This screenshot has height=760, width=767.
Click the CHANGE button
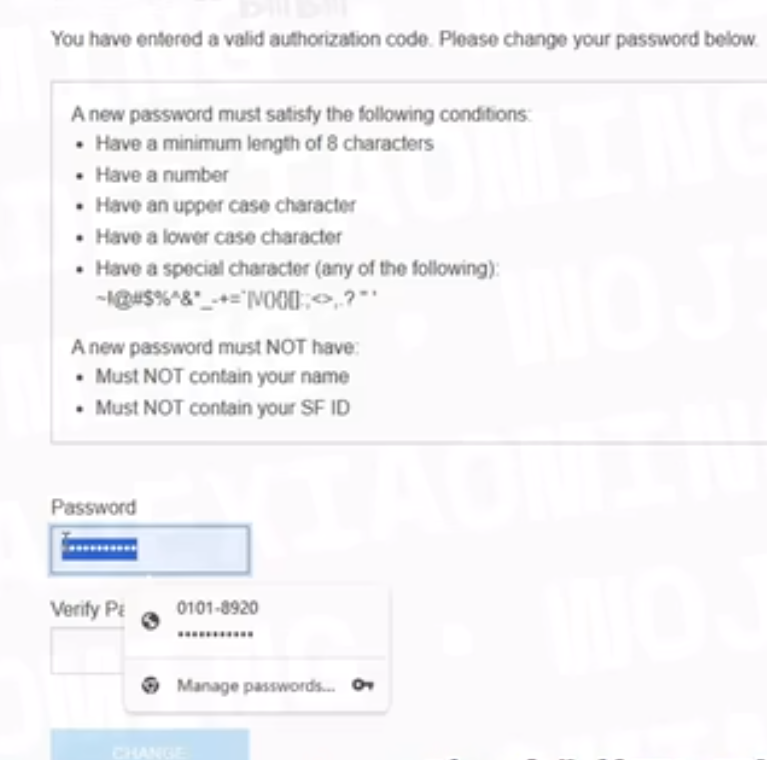(150, 745)
